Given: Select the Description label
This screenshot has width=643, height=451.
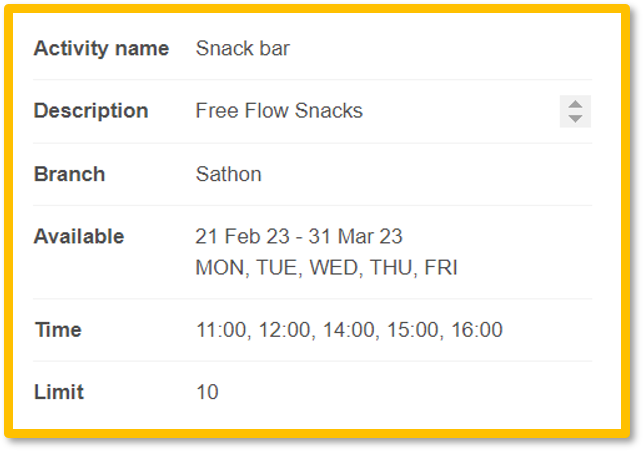Looking at the screenshot, I should [x=91, y=111].
